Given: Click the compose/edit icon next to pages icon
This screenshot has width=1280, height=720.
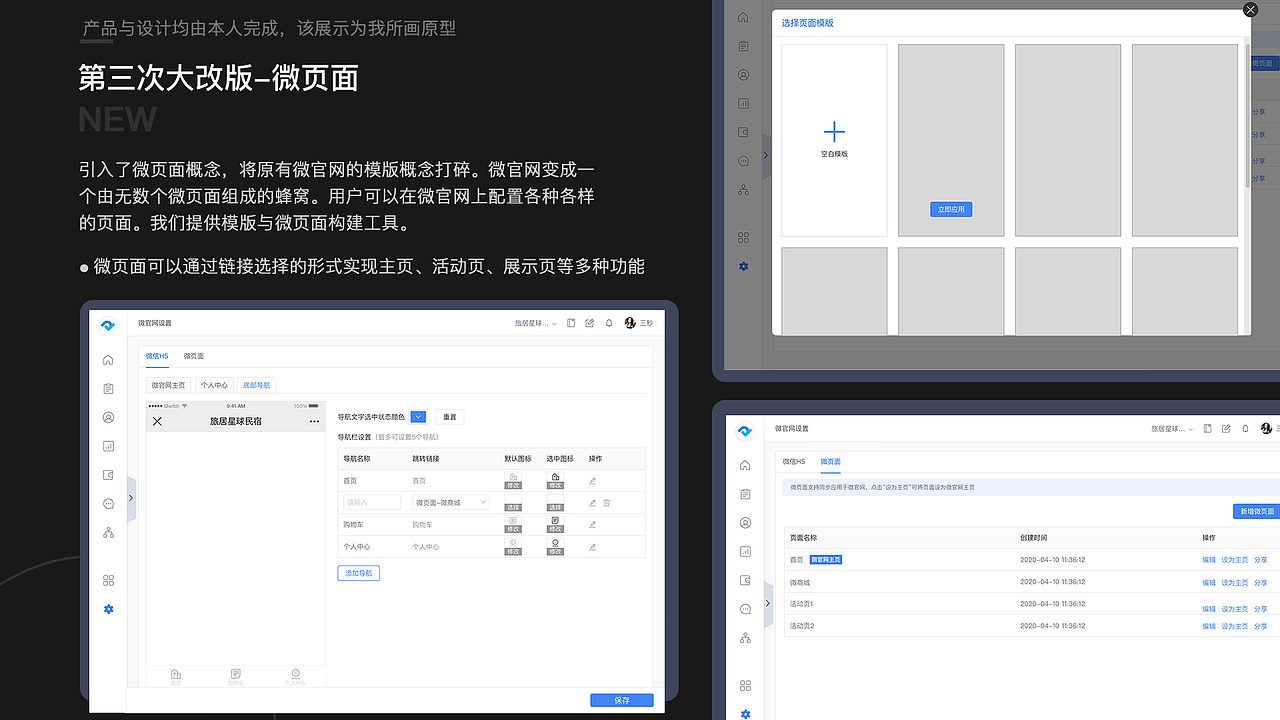Looking at the screenshot, I should coord(589,322).
